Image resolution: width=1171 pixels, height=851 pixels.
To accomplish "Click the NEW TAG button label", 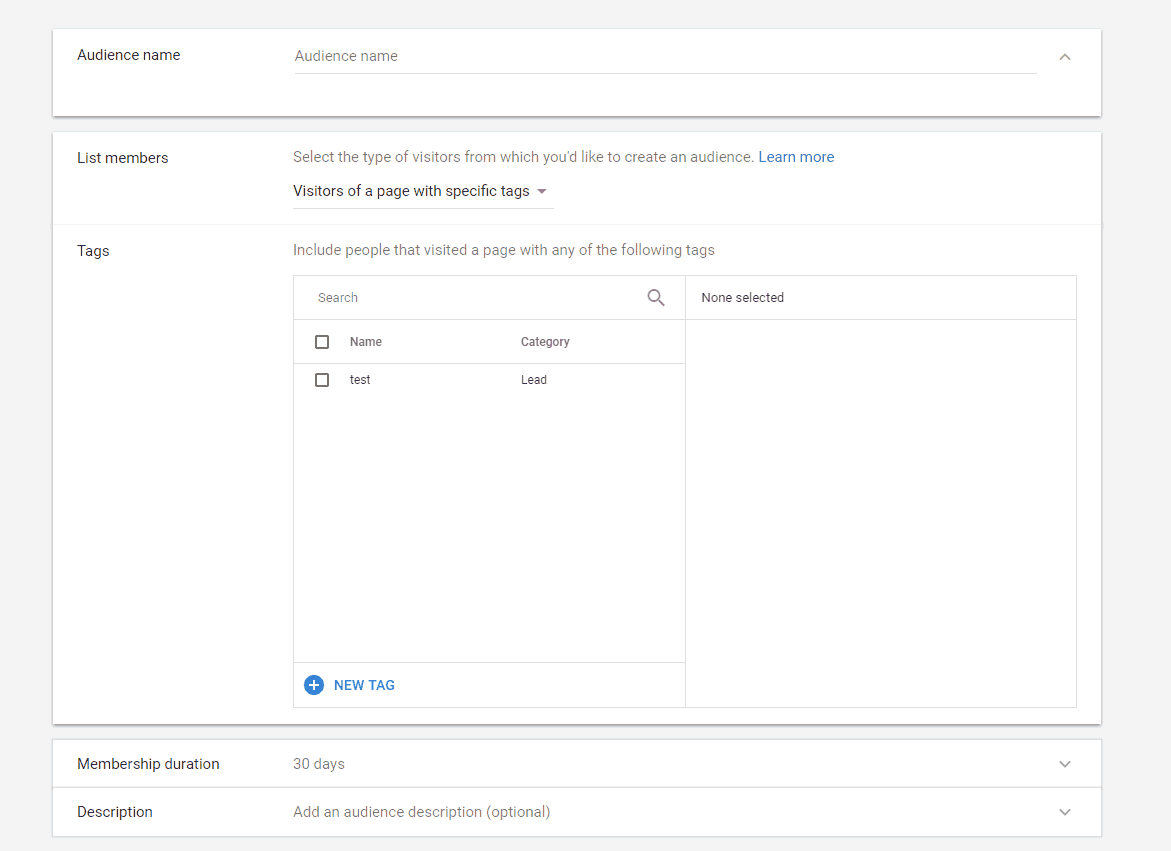I will pos(364,685).
